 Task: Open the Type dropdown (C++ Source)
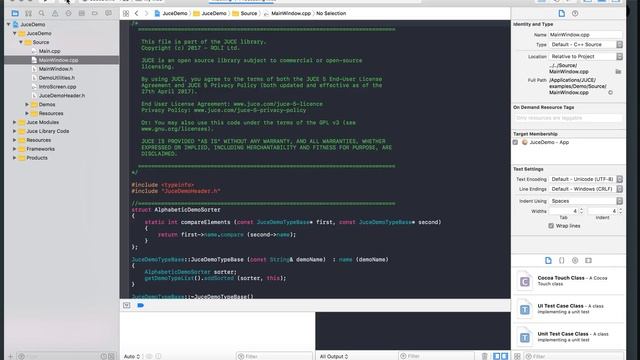point(586,44)
